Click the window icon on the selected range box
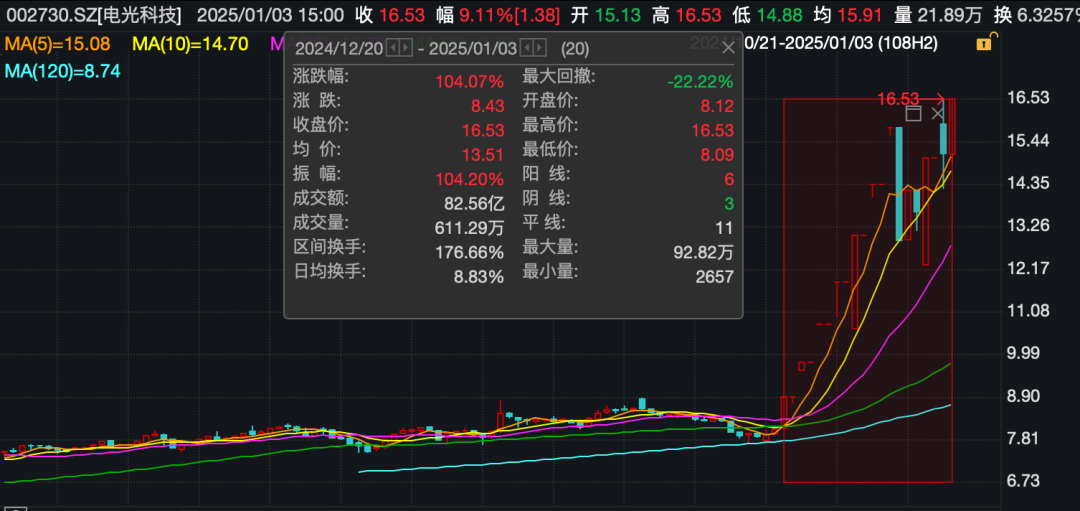The width and height of the screenshot is (1080, 511). point(913,114)
